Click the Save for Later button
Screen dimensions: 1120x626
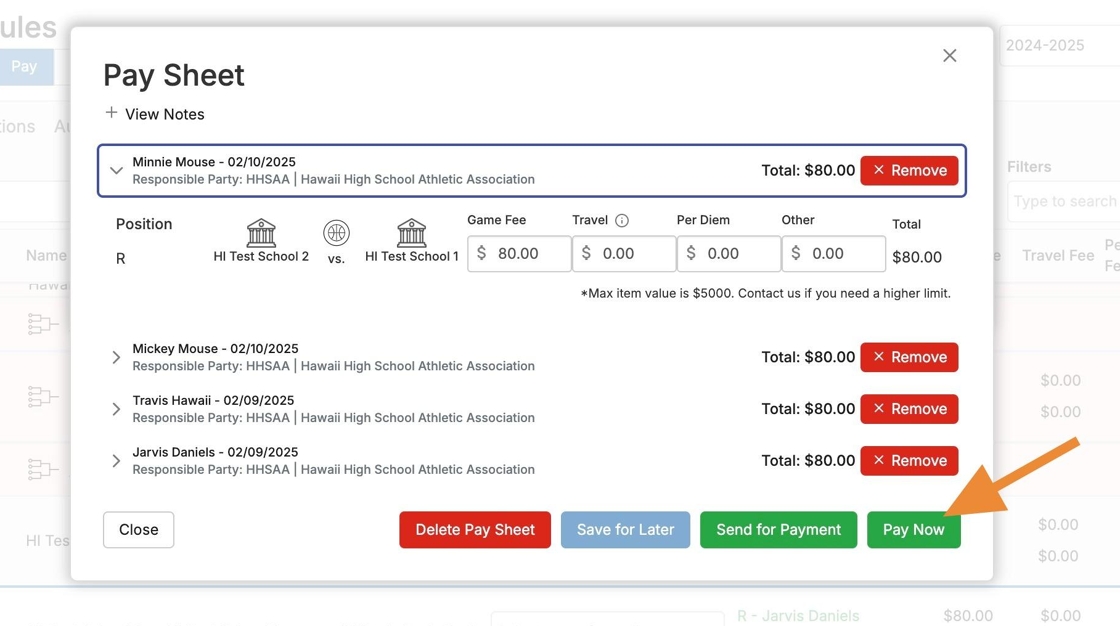(625, 530)
